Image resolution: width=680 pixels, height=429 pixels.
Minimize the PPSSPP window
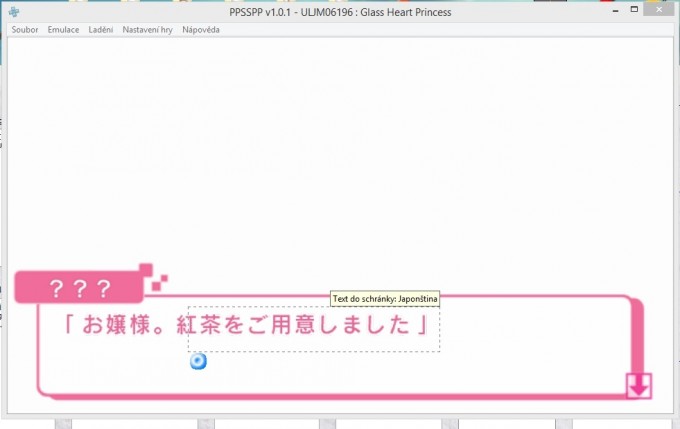(x=615, y=10)
